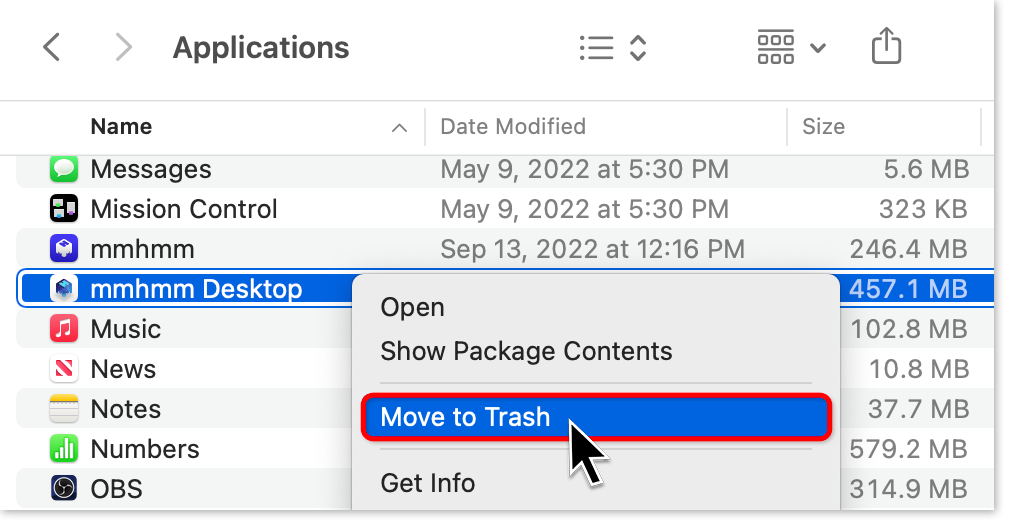Choose Show Package Contents
Screen dimensions: 1009x525
526,351
